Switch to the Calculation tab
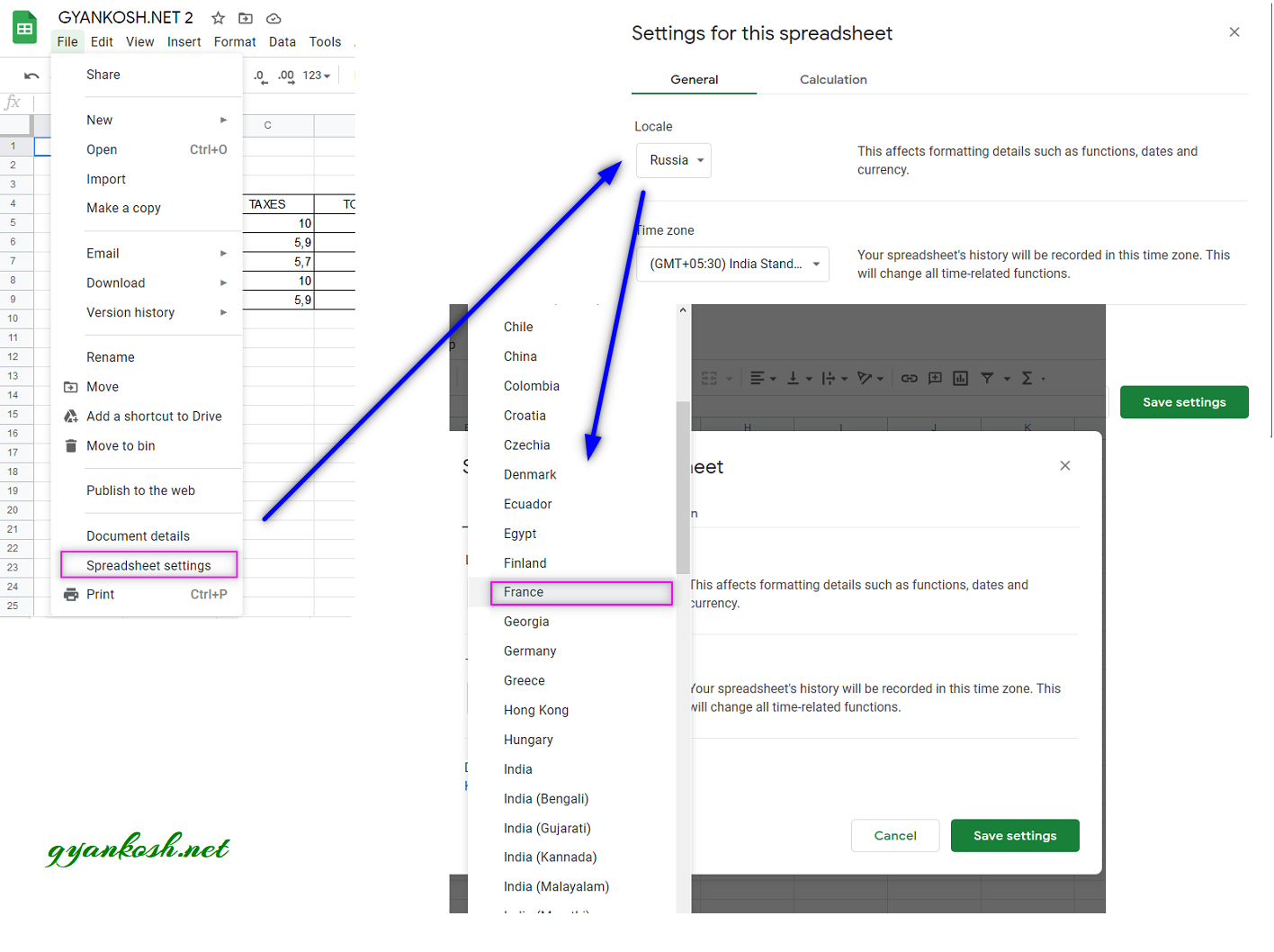The height and width of the screenshot is (952, 1274). coord(833,79)
